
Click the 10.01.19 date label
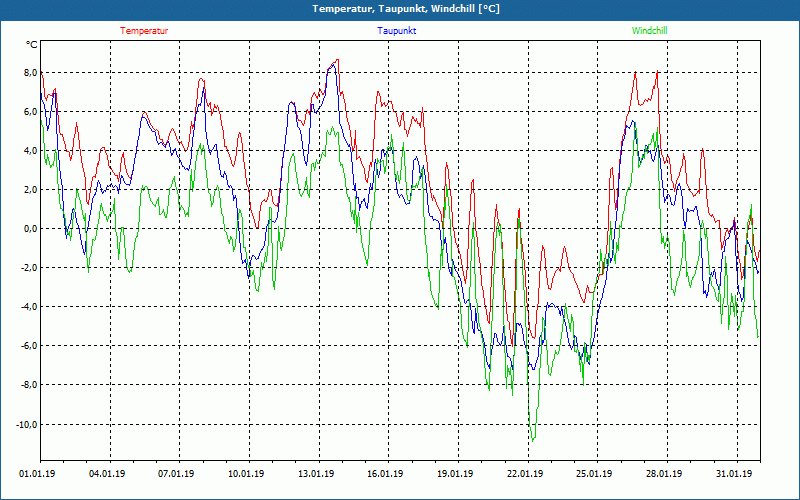[246, 474]
